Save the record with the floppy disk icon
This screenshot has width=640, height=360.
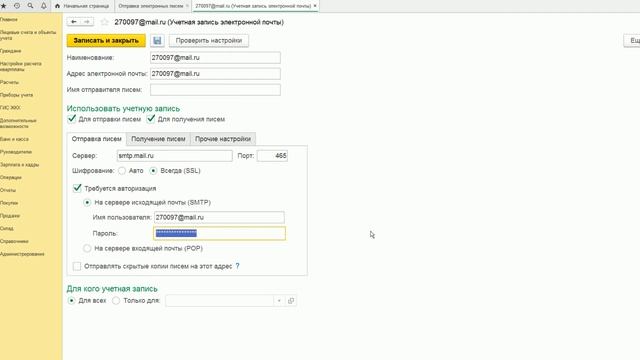[157, 40]
